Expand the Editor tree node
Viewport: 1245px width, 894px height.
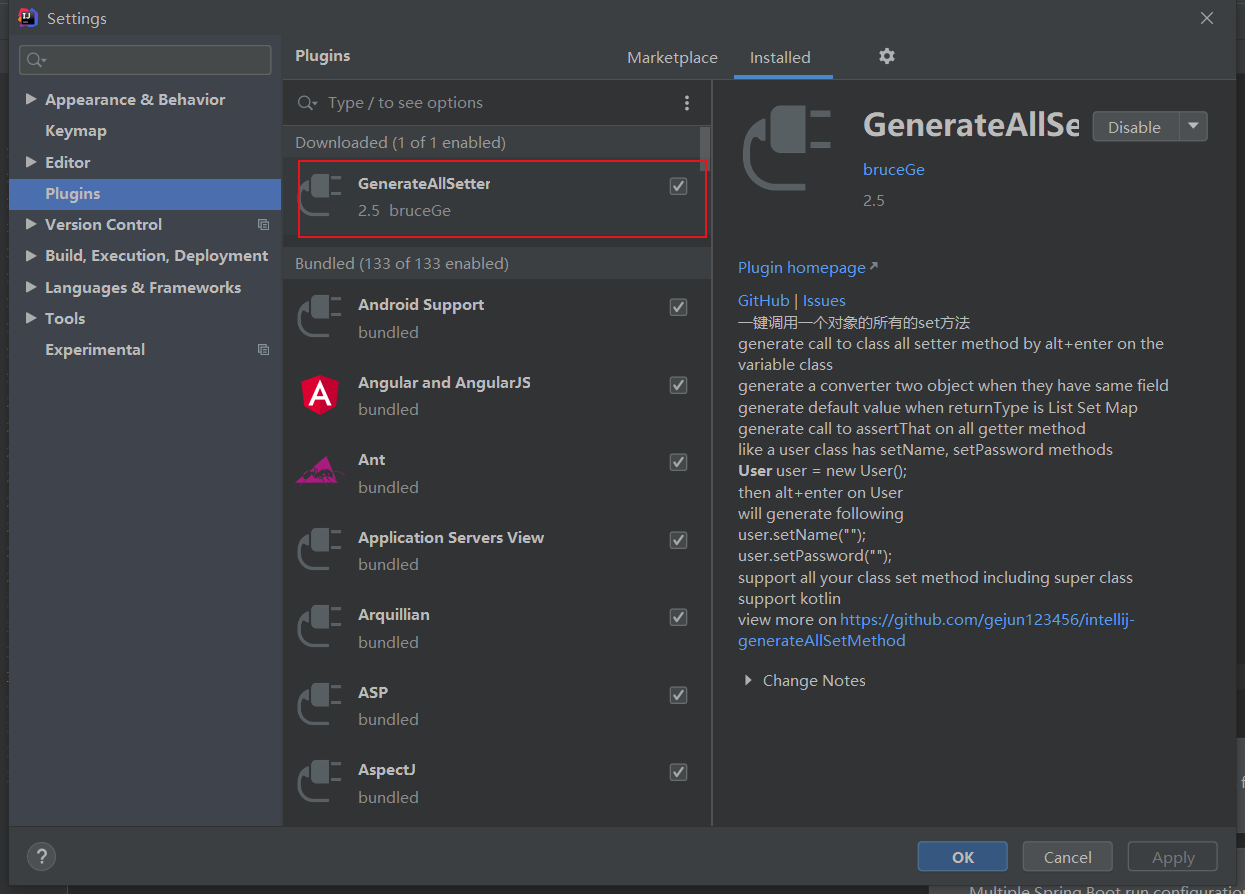point(31,162)
